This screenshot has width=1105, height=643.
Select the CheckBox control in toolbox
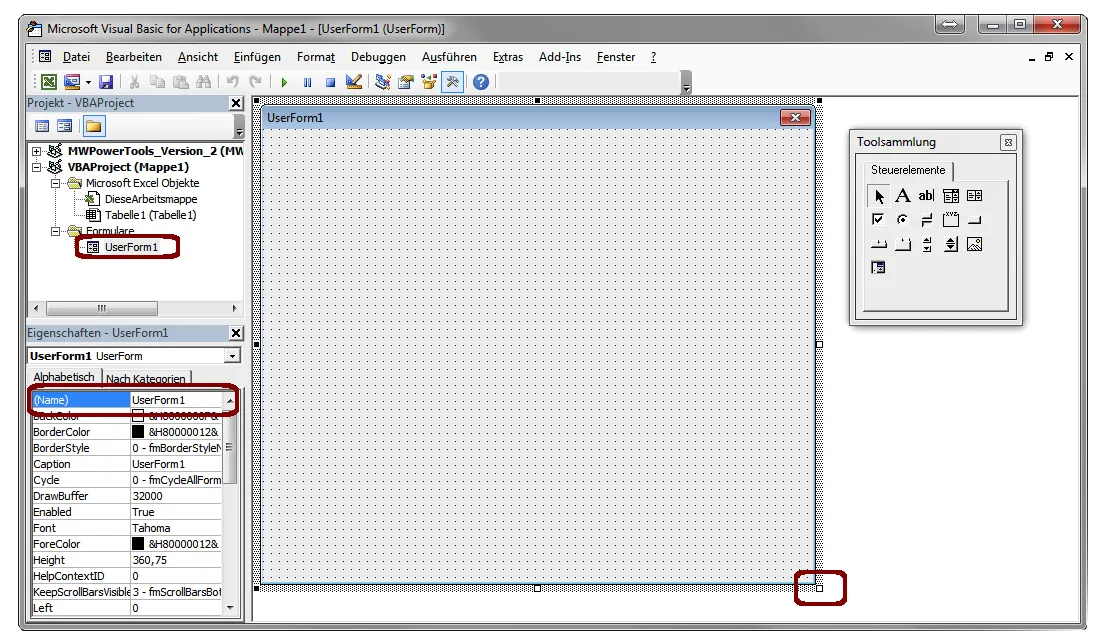(878, 220)
